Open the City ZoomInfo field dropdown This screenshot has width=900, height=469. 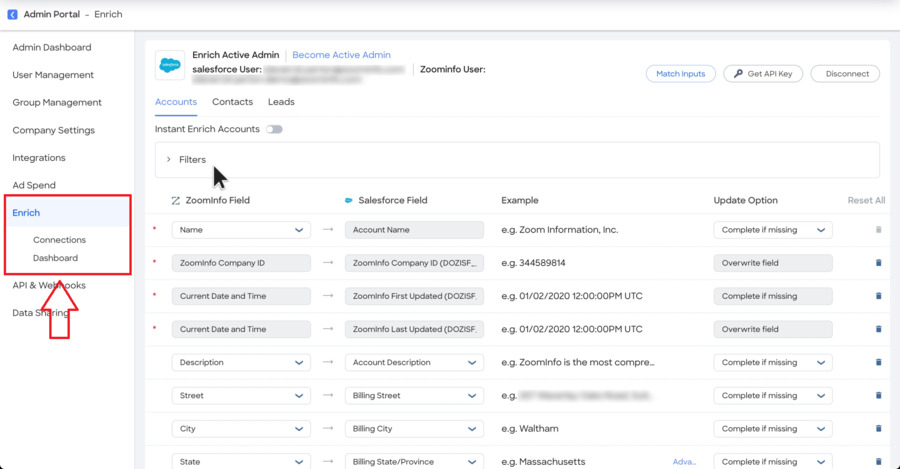(x=241, y=429)
